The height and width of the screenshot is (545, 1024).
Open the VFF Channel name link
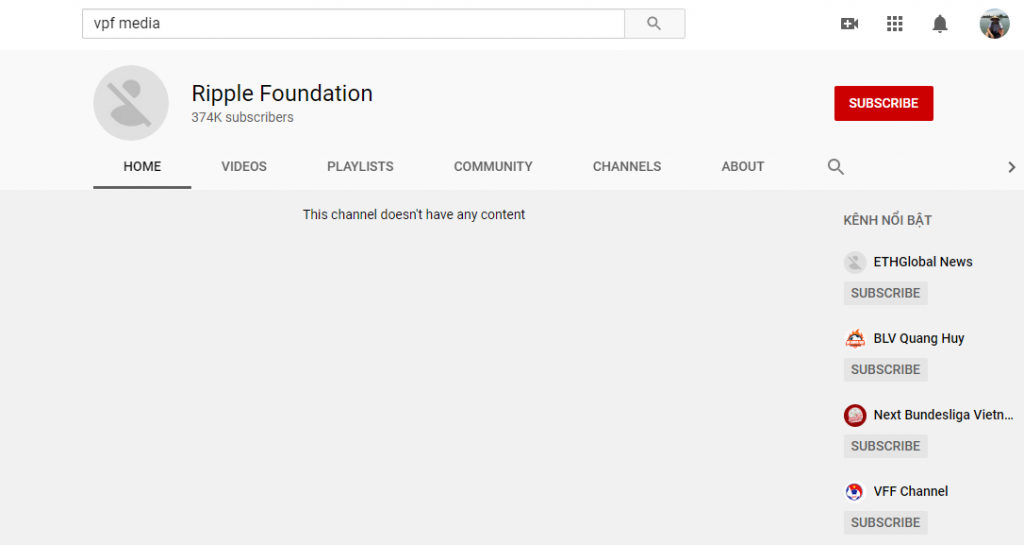pyautogui.click(x=910, y=491)
